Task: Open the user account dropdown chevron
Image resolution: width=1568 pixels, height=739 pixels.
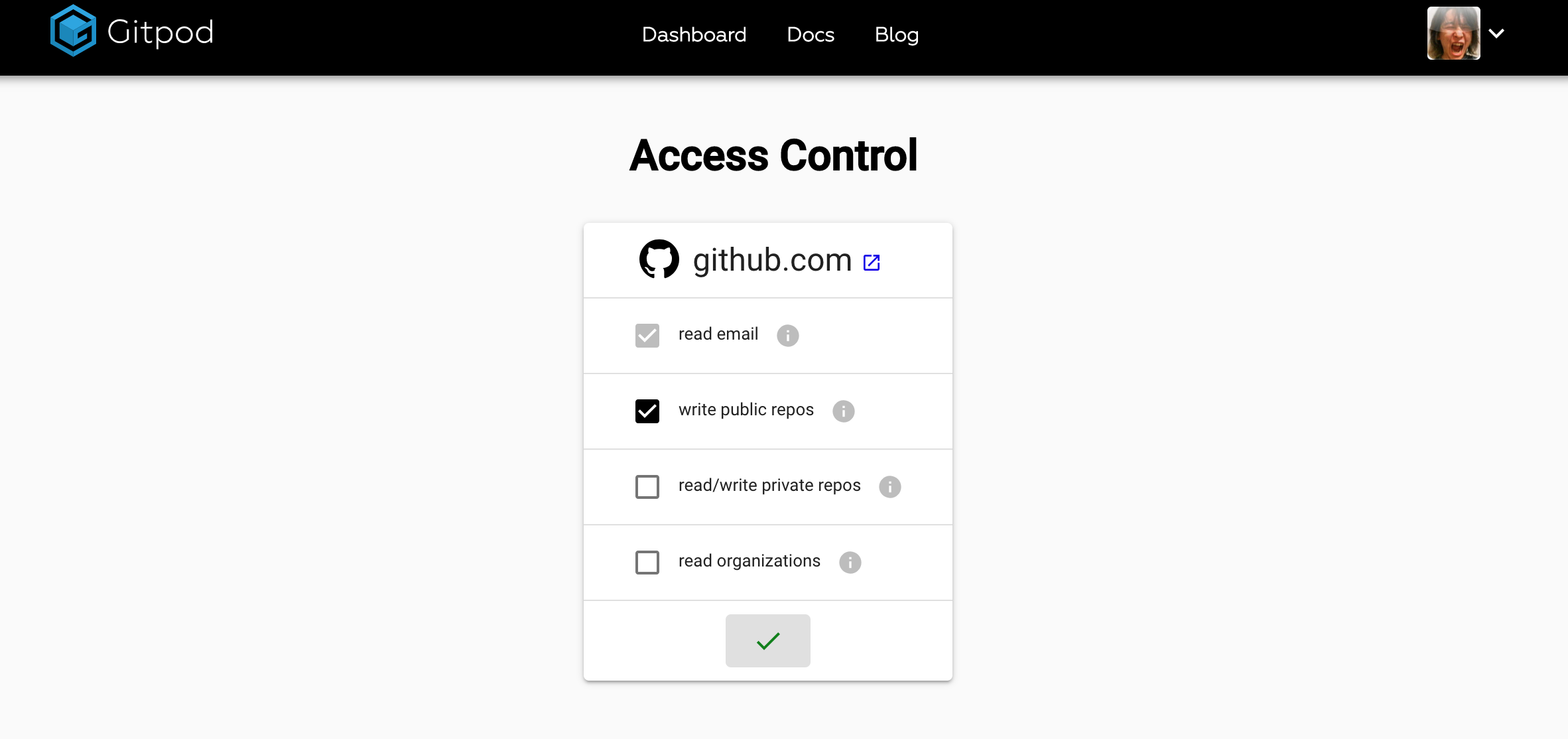Action: point(1496,32)
